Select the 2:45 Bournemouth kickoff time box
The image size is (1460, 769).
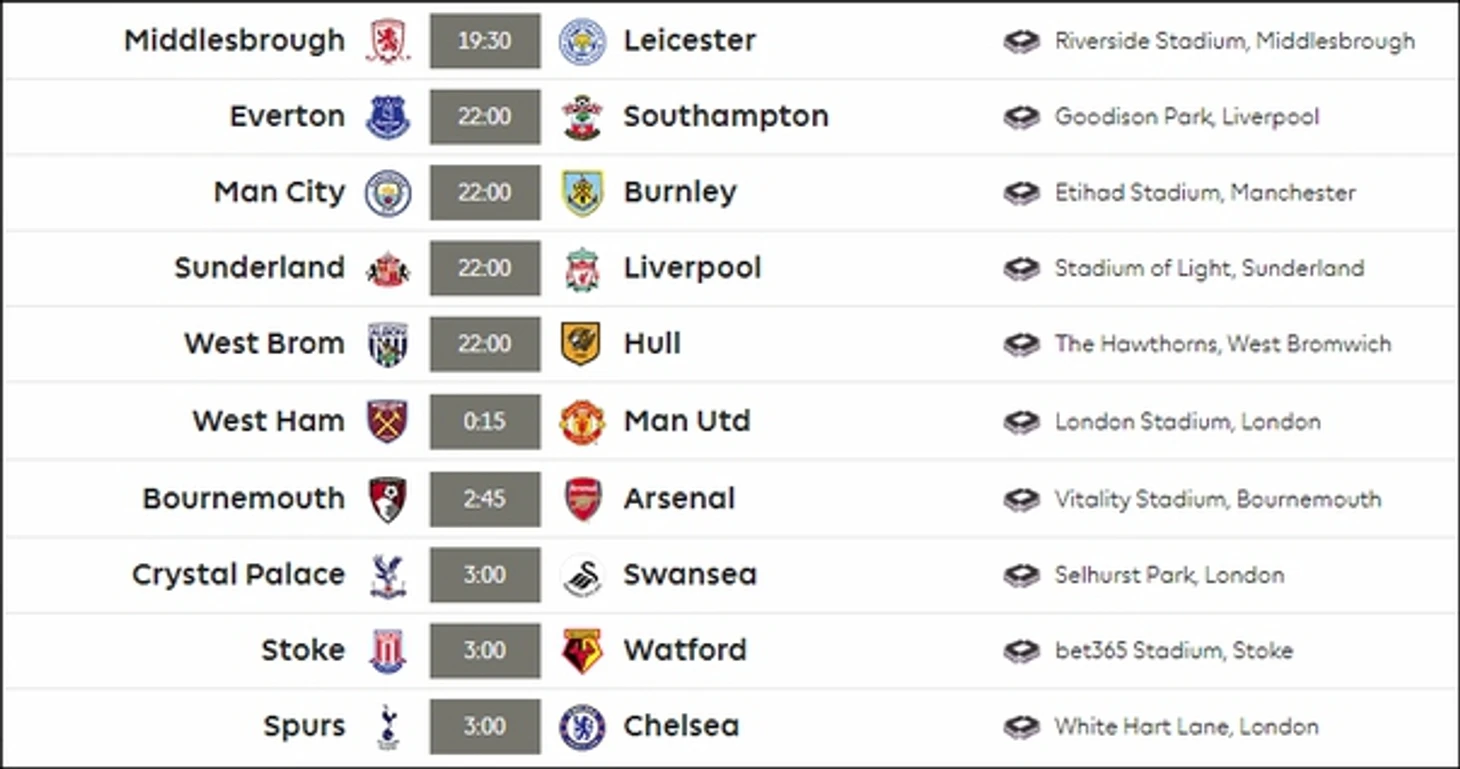coord(485,499)
